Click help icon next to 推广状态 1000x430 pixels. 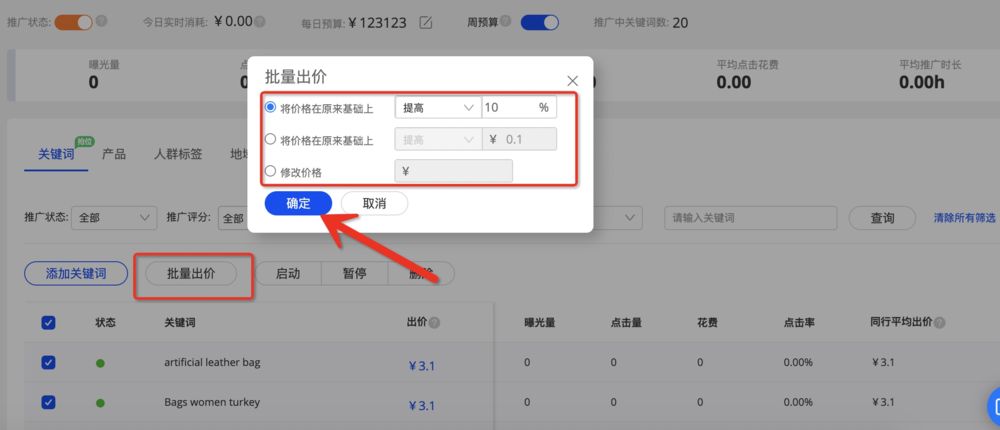click(x=101, y=22)
